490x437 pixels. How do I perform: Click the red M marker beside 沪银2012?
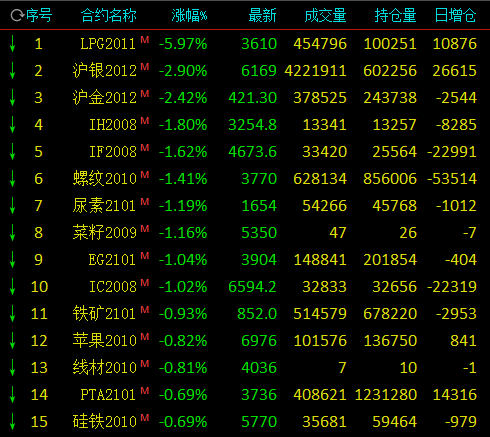tap(145, 66)
